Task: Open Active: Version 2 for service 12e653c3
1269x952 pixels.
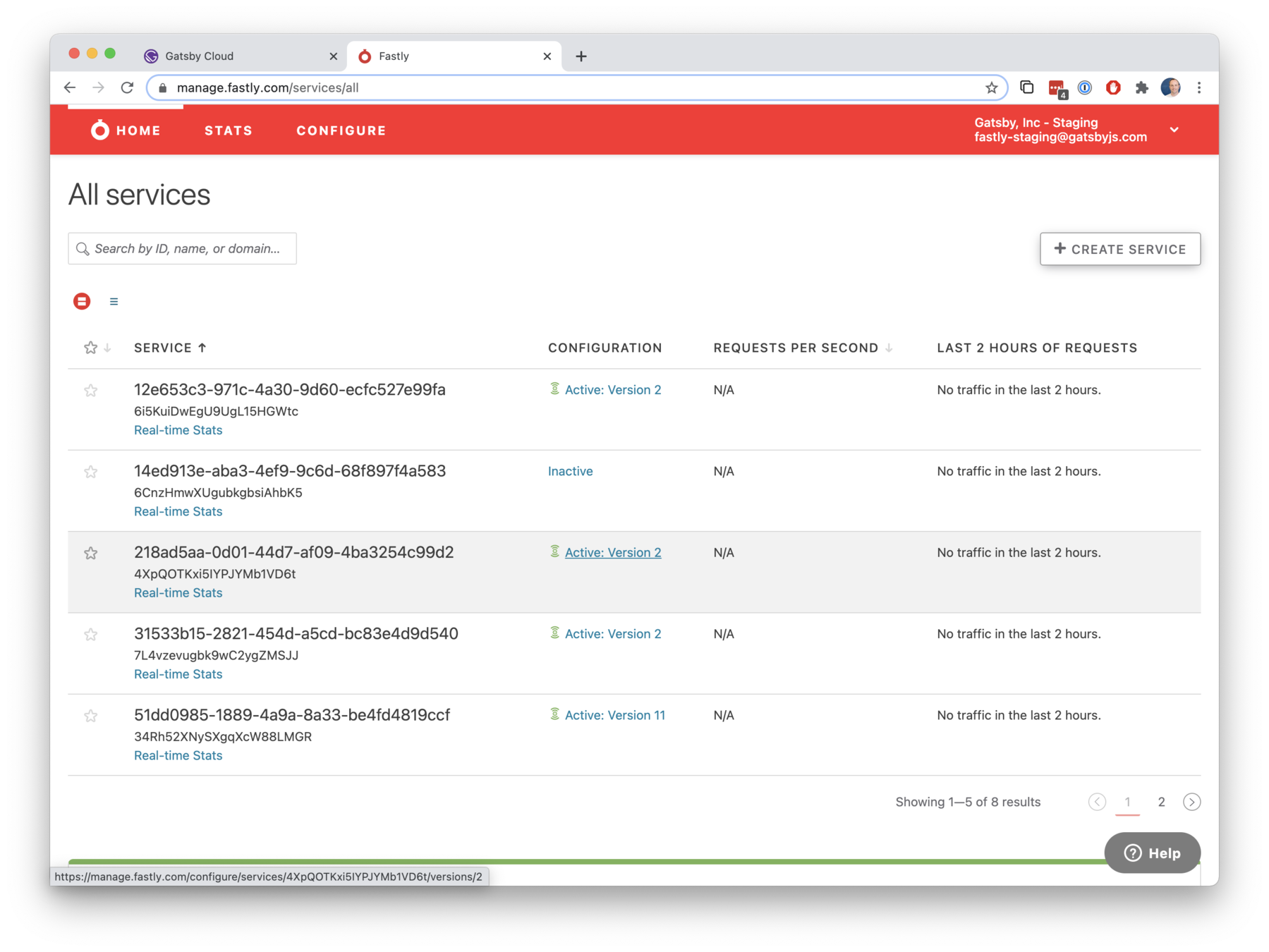Action: pyautogui.click(x=612, y=390)
